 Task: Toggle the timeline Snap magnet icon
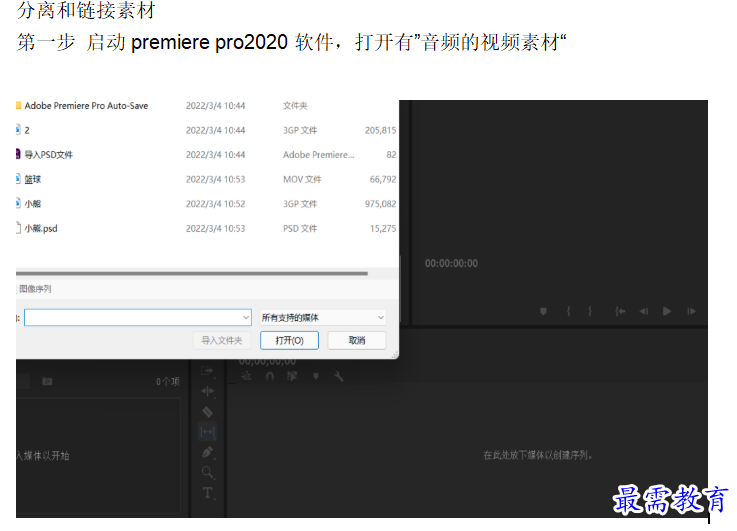click(270, 376)
